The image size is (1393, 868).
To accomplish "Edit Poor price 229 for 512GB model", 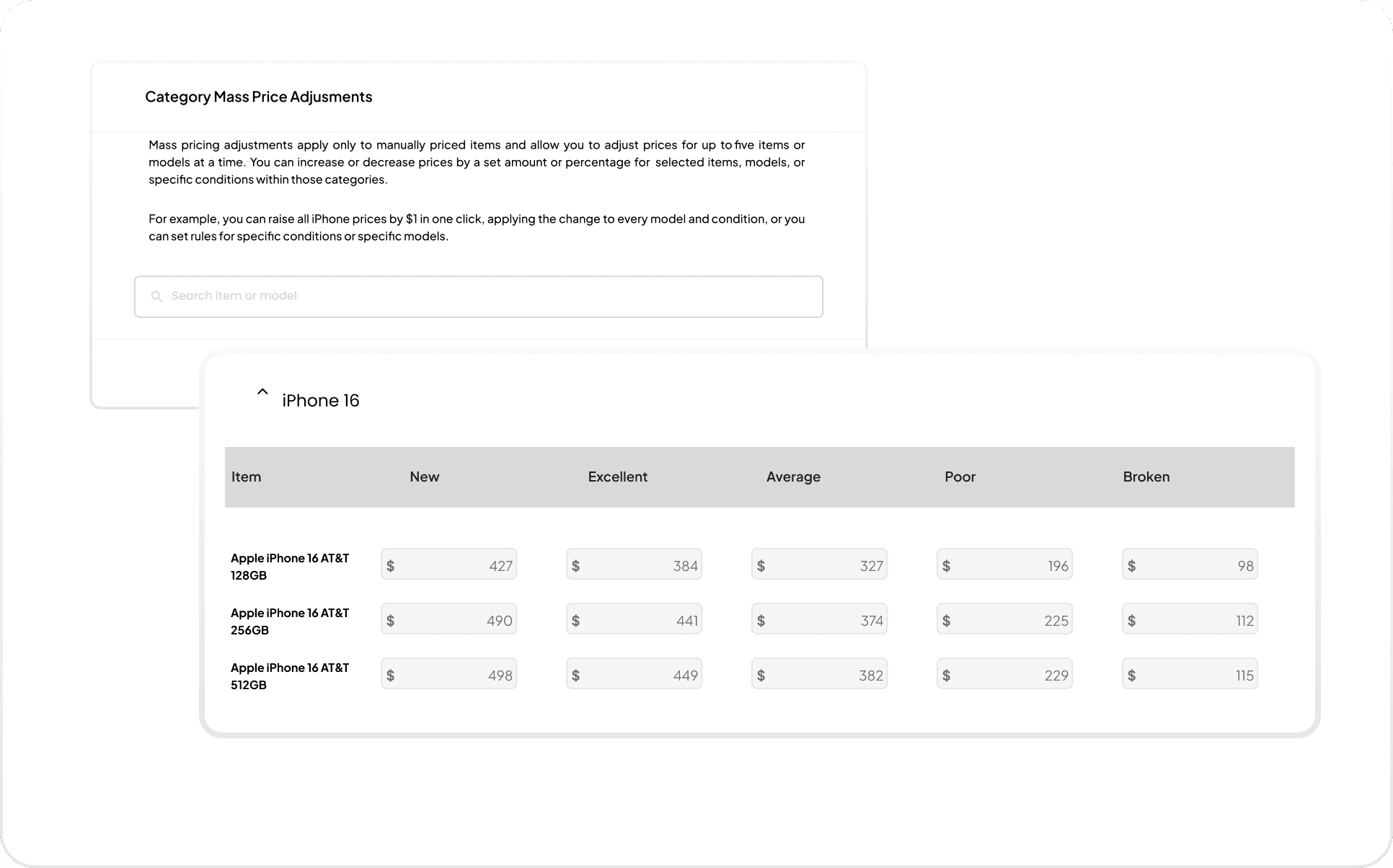I will pos(1005,674).
